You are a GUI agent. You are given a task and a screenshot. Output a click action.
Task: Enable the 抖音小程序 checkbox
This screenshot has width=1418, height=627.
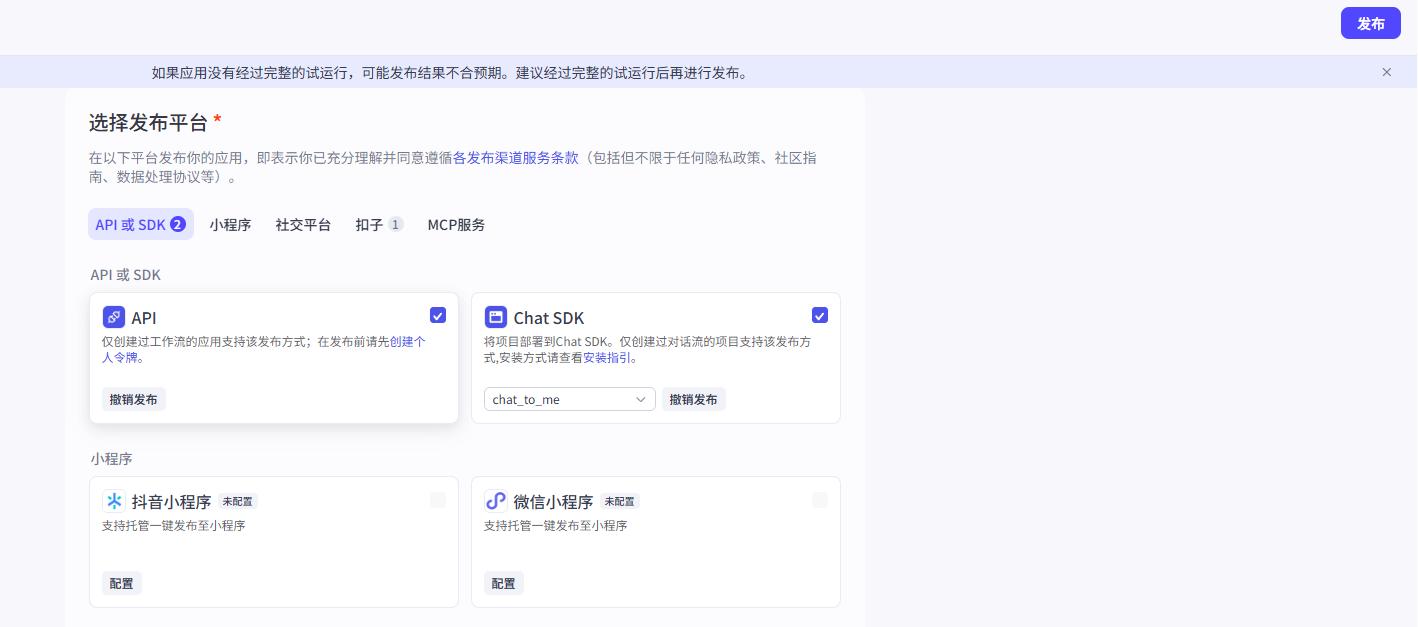(438, 500)
